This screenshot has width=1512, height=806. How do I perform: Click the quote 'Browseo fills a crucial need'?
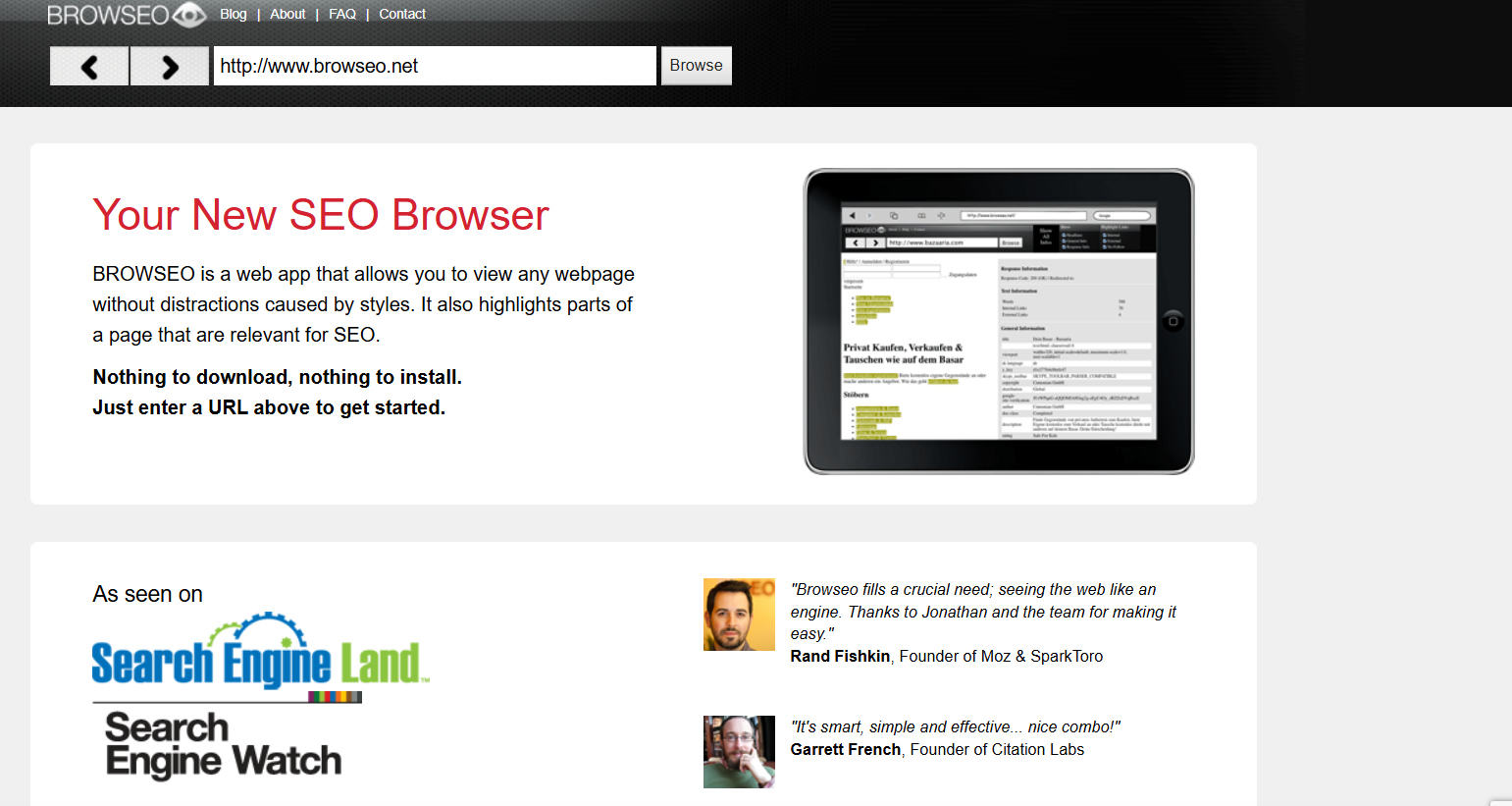[x=983, y=612]
